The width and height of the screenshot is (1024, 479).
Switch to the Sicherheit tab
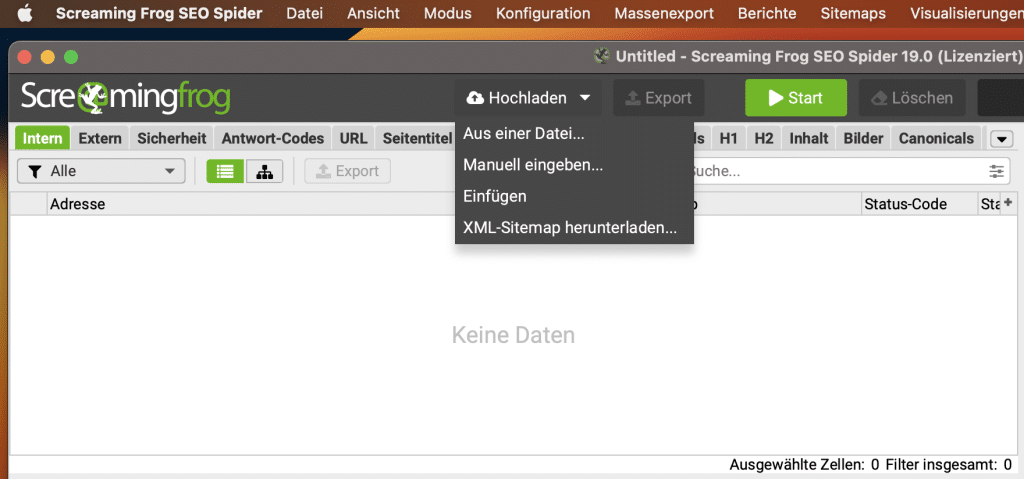point(172,139)
